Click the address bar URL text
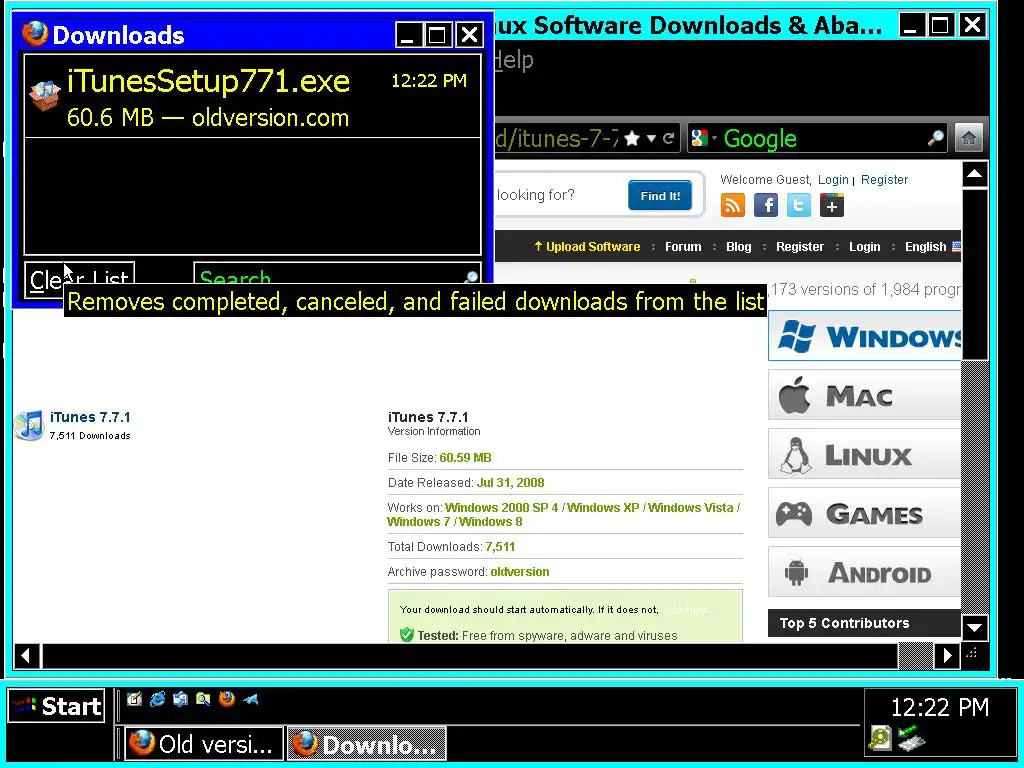Image resolution: width=1024 pixels, height=768 pixels. click(556, 138)
